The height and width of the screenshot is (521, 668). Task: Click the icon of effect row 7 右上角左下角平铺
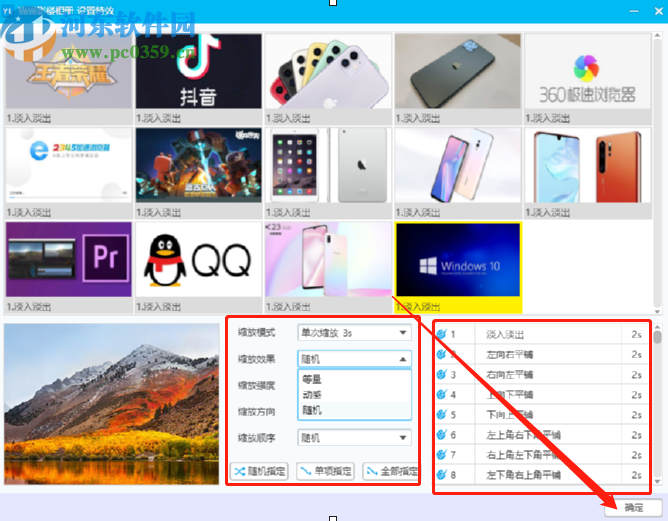click(441, 455)
